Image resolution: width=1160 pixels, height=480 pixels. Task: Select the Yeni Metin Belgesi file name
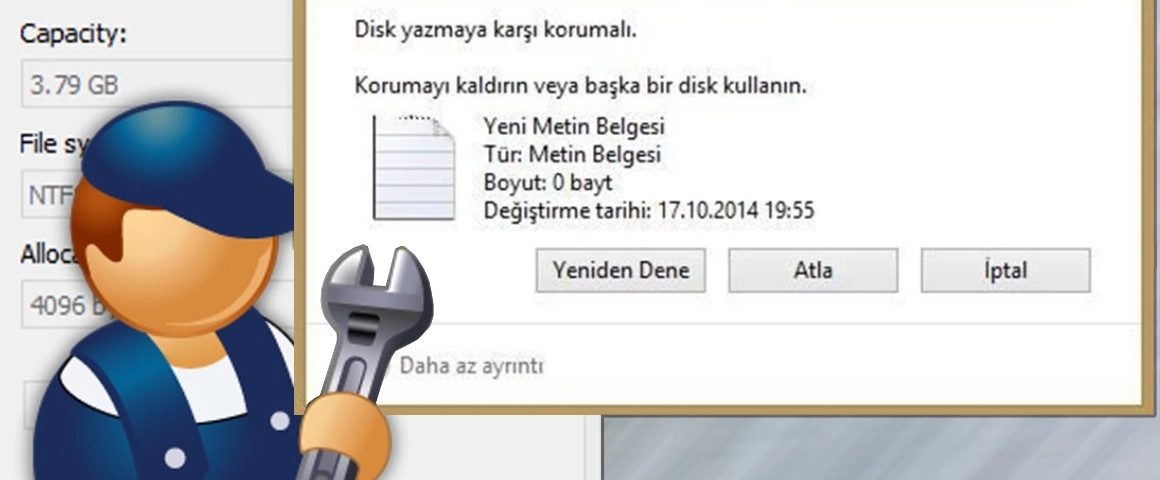click(574, 126)
